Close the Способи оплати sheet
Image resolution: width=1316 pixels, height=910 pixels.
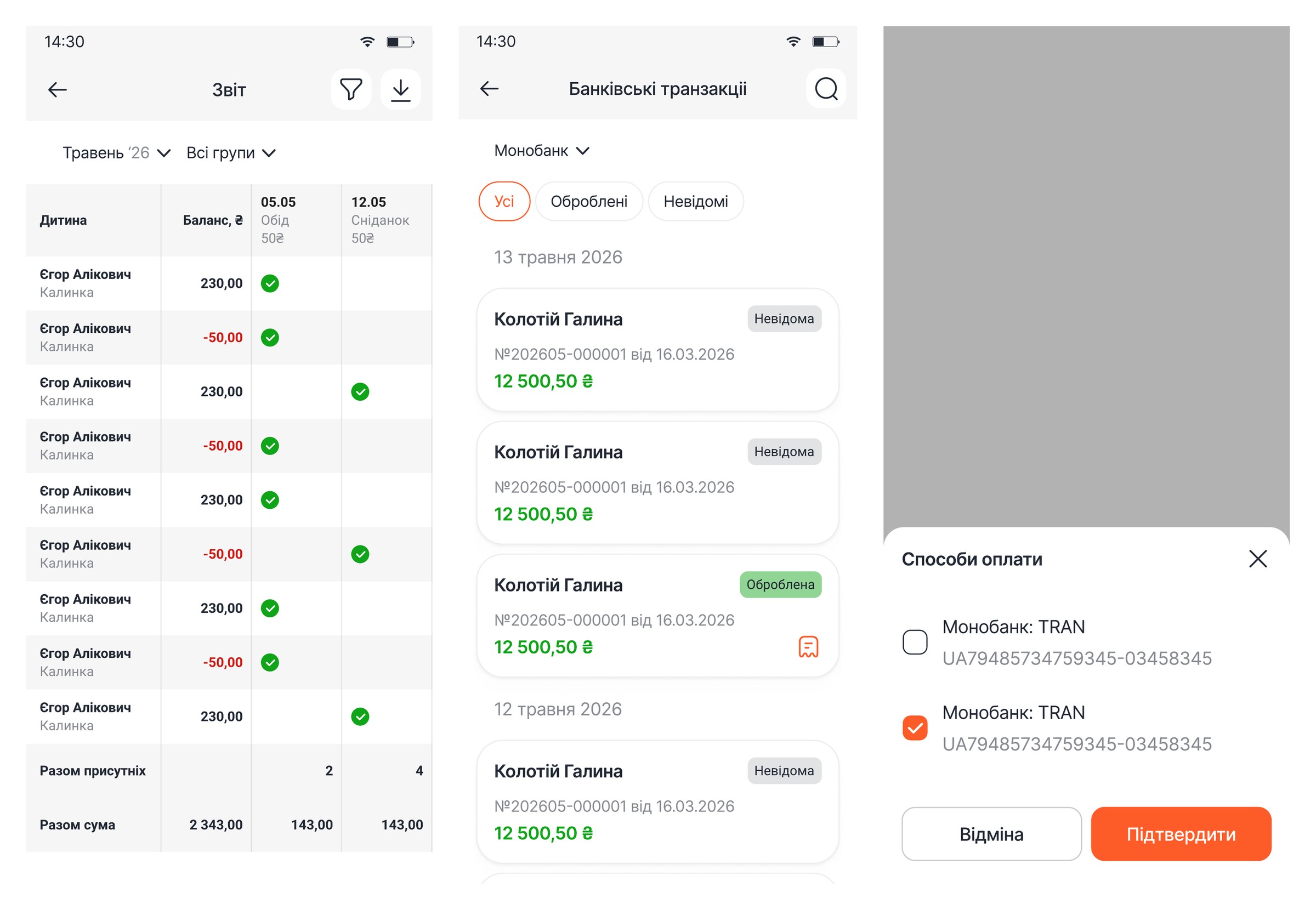coord(1257,559)
